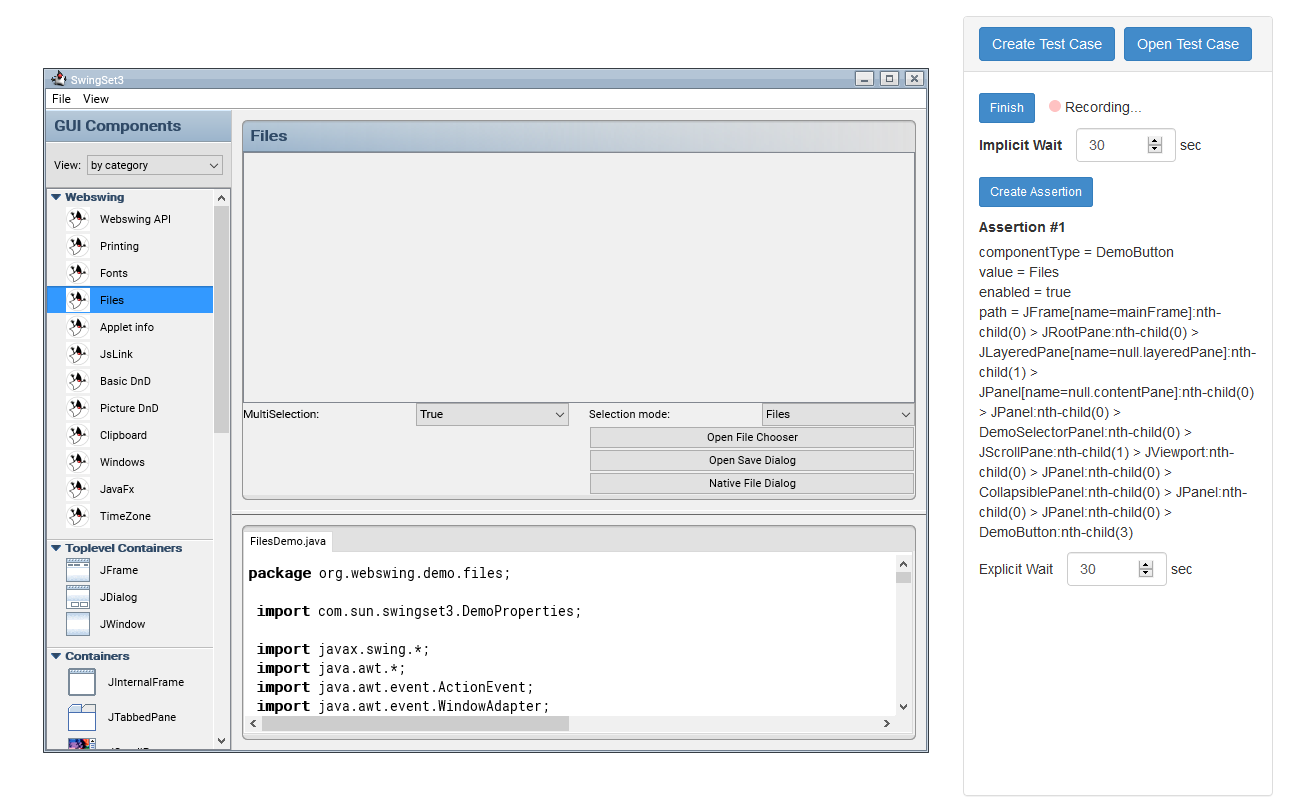Click the SwingSet3 title bar Java icon
The height and width of the screenshot is (812, 1302).
[59, 78]
